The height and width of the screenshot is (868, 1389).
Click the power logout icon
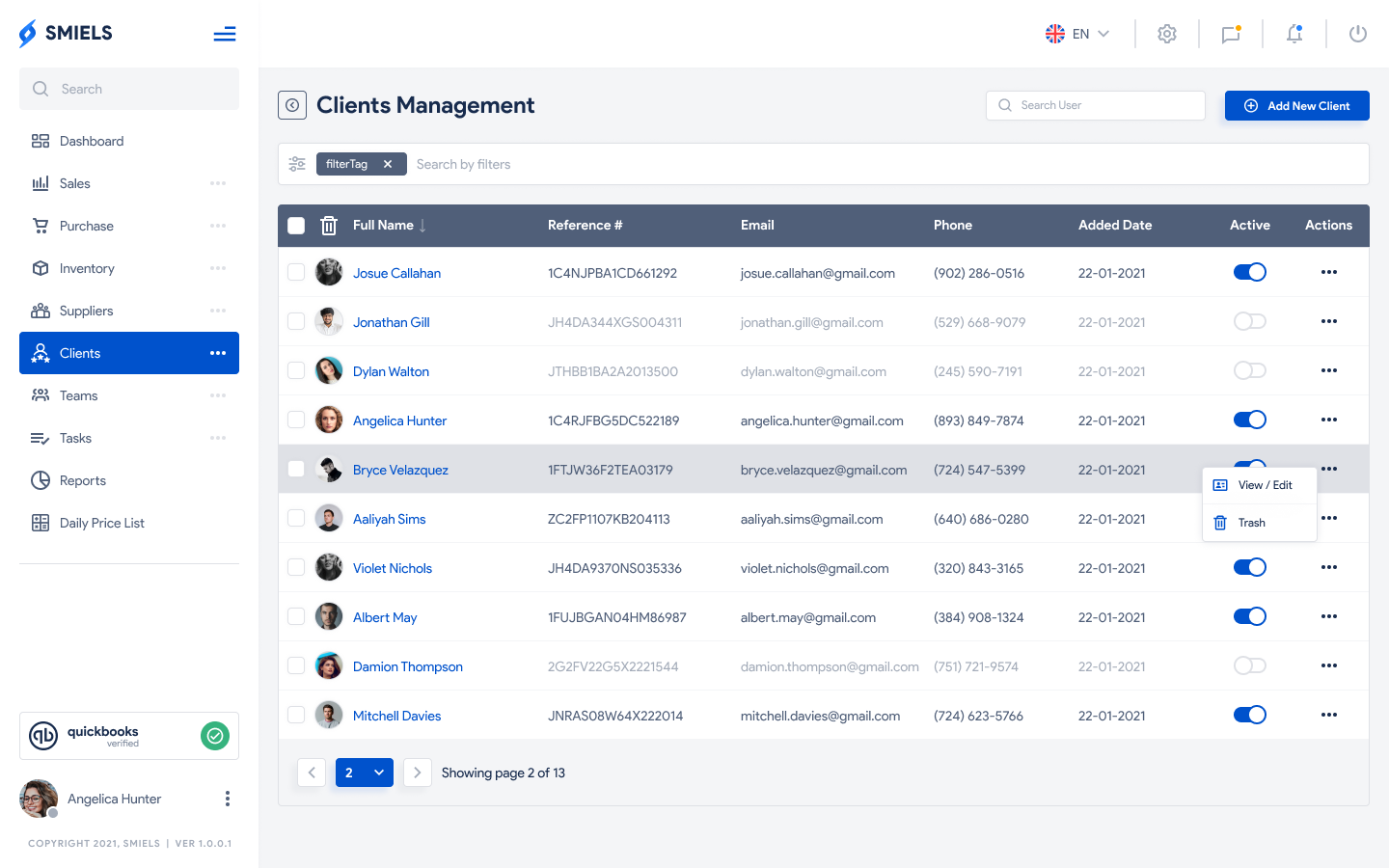click(1357, 34)
